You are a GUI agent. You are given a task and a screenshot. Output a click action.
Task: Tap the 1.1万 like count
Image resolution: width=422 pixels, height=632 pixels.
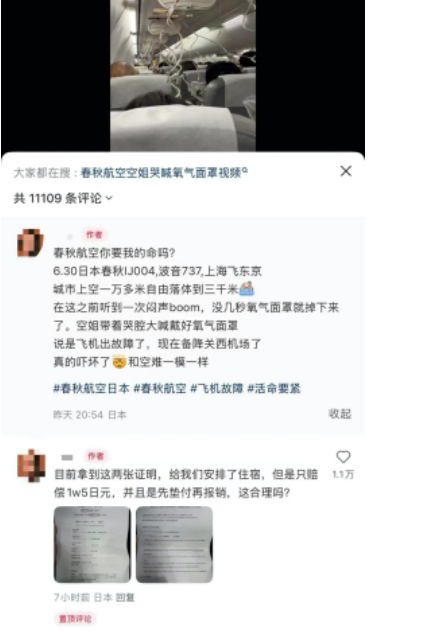click(x=343, y=474)
